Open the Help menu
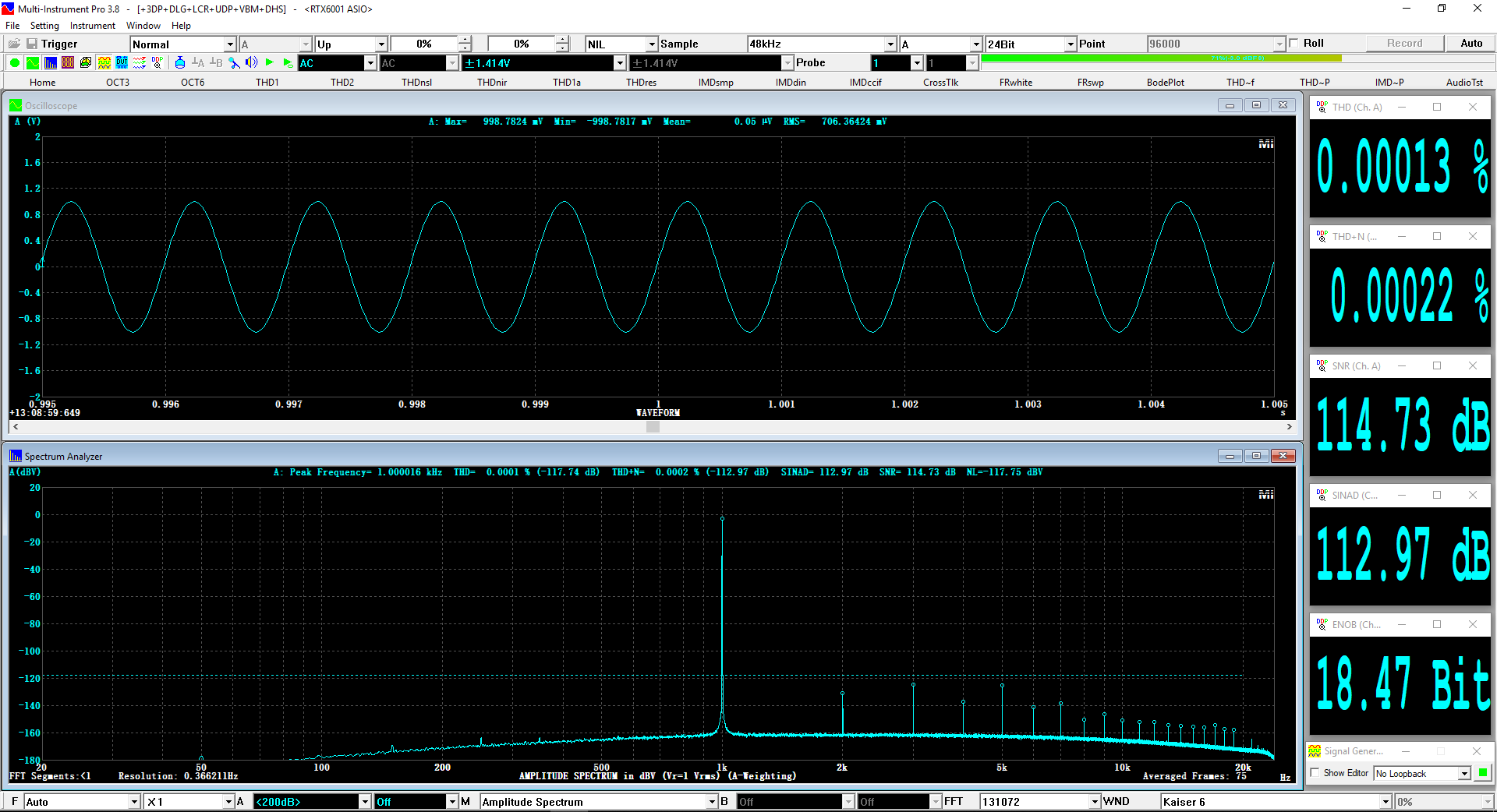1497x812 pixels. coord(181,26)
